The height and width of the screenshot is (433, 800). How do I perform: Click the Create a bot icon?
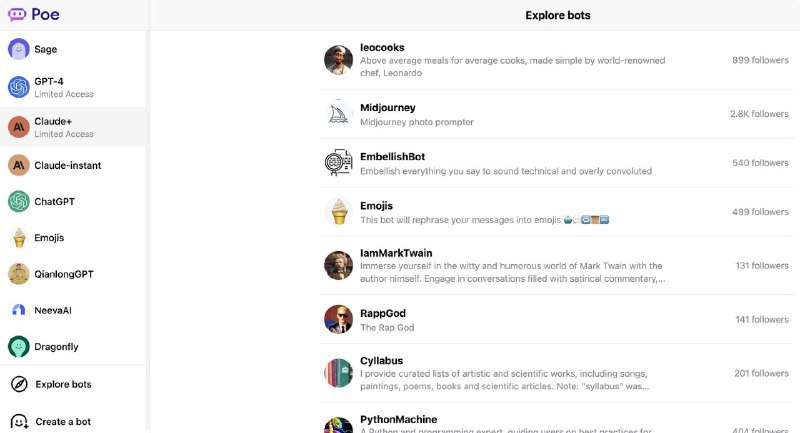click(19, 421)
